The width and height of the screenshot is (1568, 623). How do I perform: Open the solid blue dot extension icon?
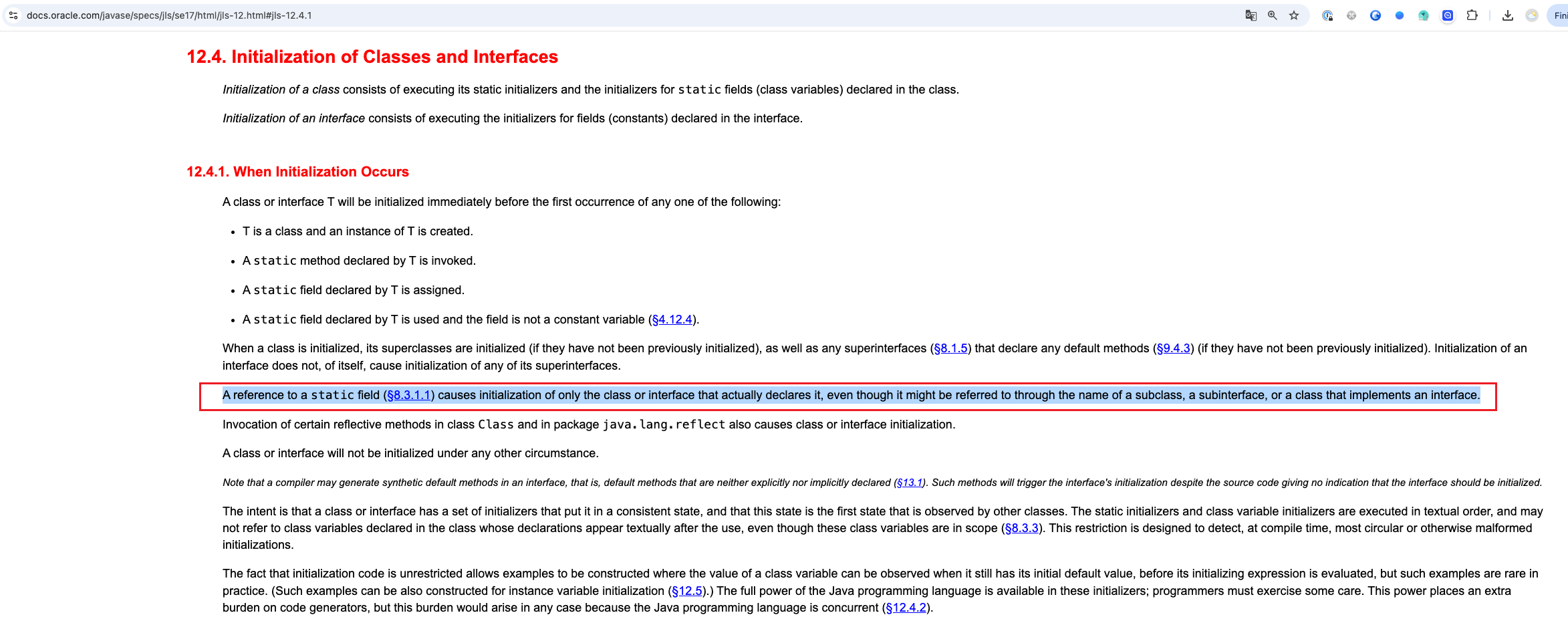point(1400,15)
